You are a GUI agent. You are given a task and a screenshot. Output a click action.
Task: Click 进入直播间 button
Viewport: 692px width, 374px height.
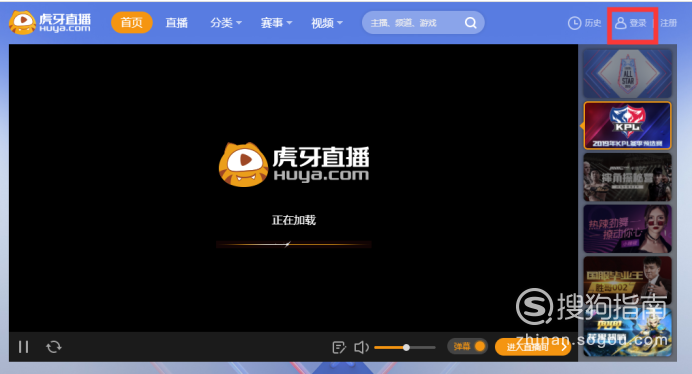point(533,347)
